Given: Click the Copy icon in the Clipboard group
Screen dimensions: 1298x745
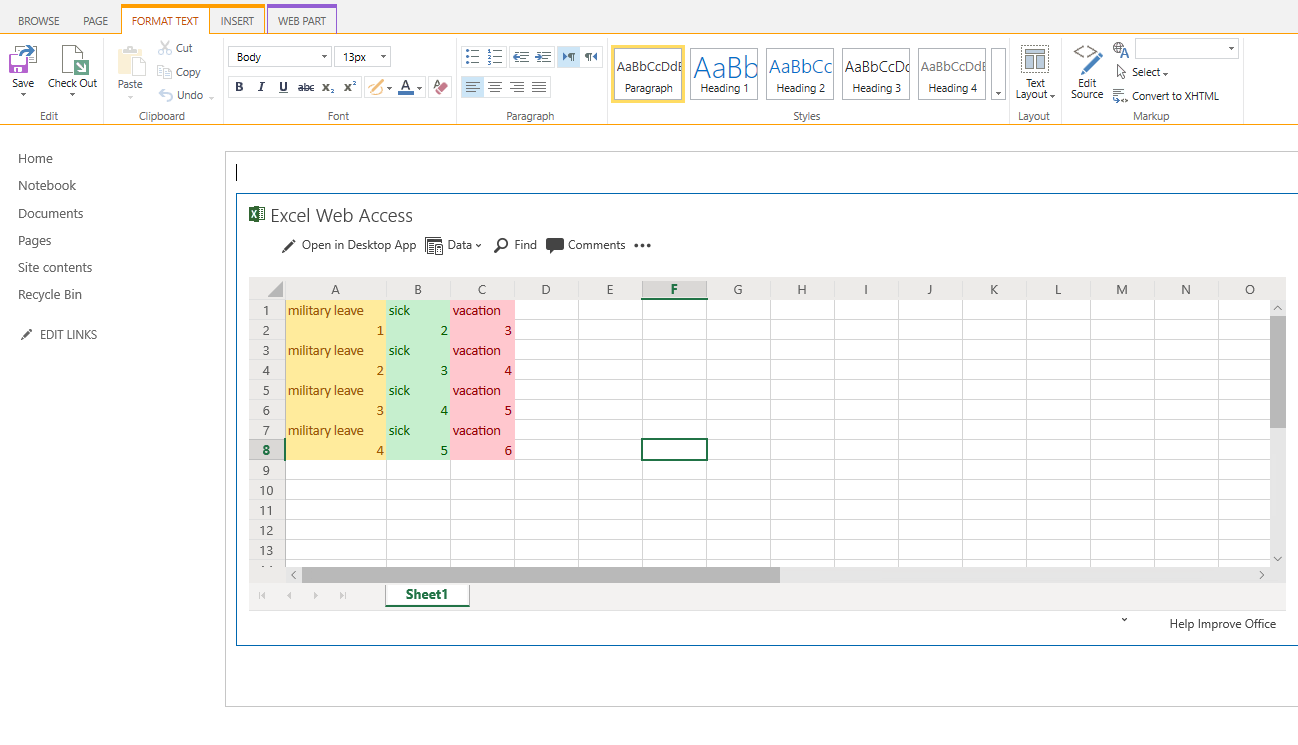Looking at the screenshot, I should [165, 72].
